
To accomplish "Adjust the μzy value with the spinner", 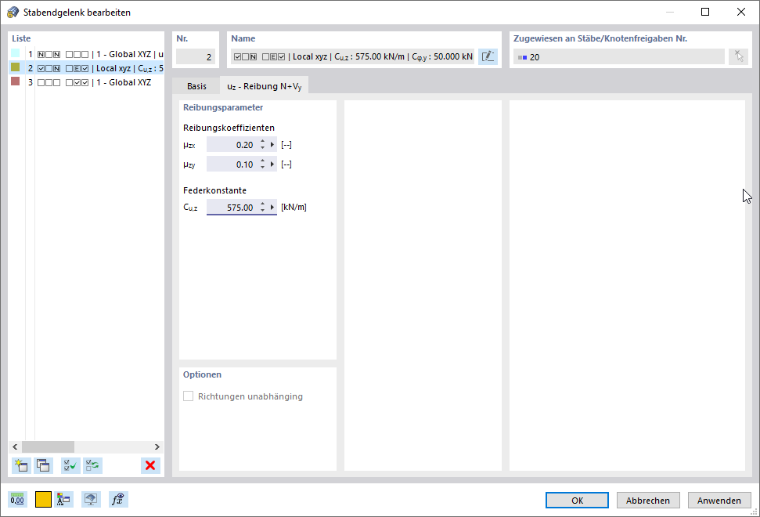I will tap(262, 165).
